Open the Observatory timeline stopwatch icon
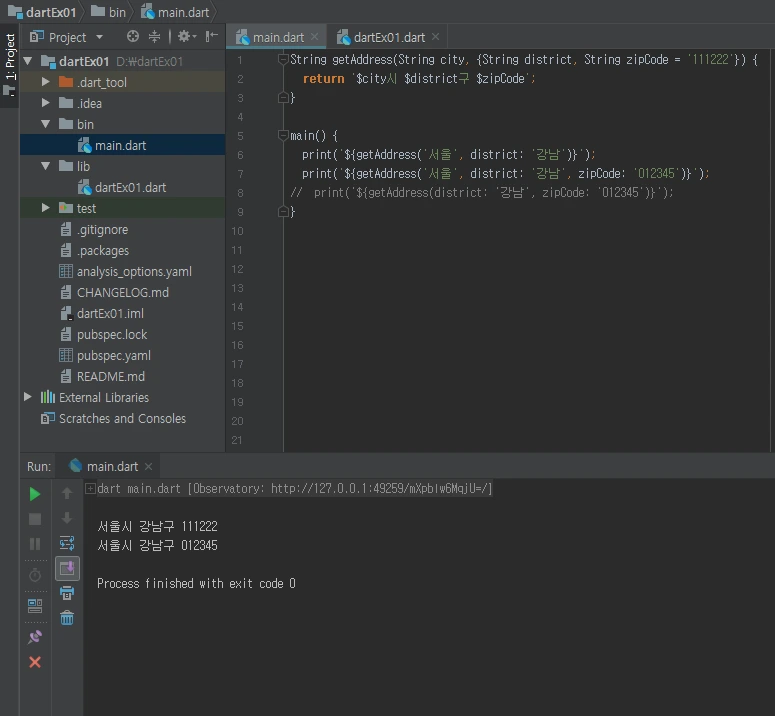 pos(35,575)
